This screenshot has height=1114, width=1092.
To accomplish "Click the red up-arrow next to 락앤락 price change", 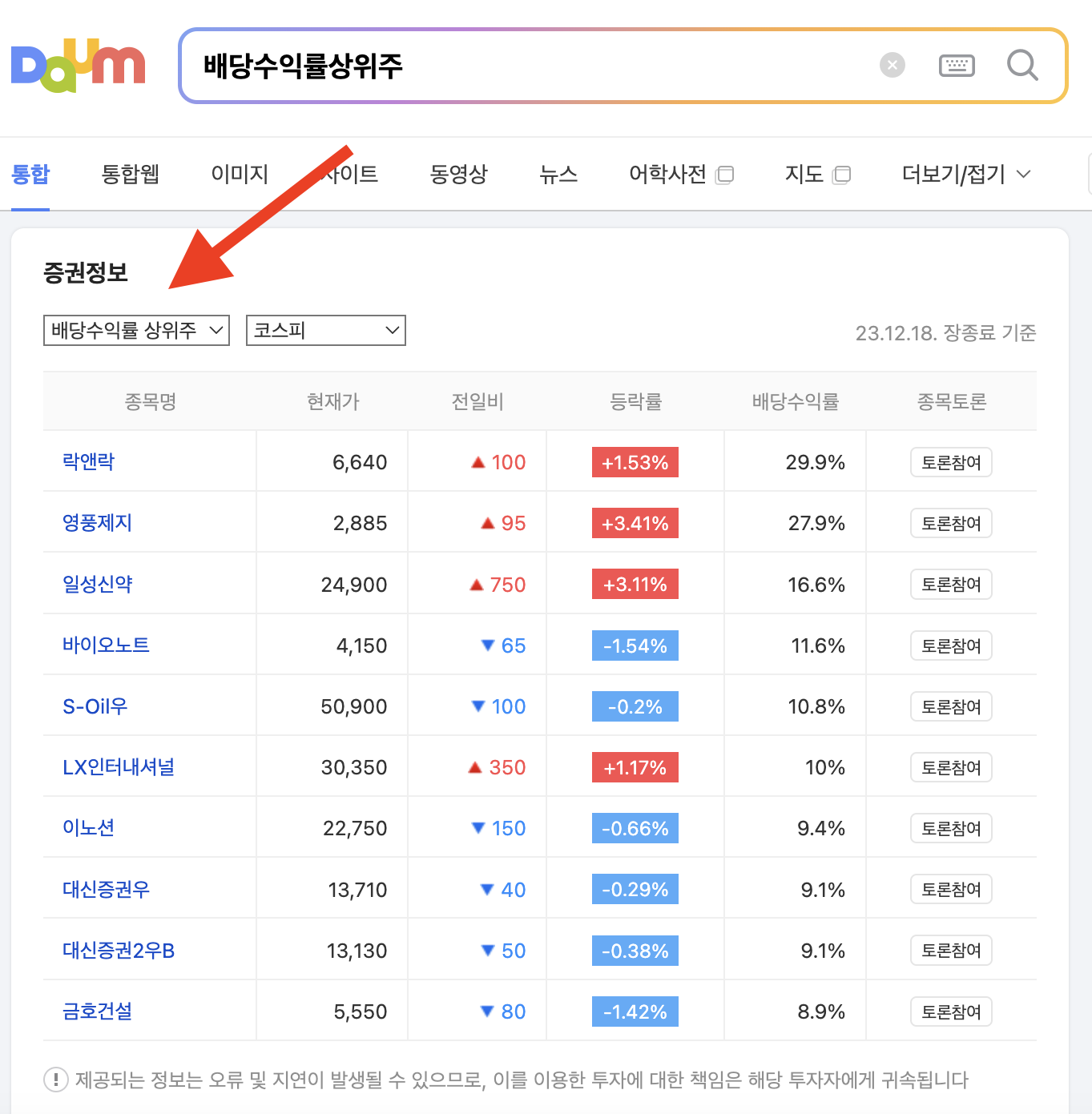I will pyautogui.click(x=477, y=462).
